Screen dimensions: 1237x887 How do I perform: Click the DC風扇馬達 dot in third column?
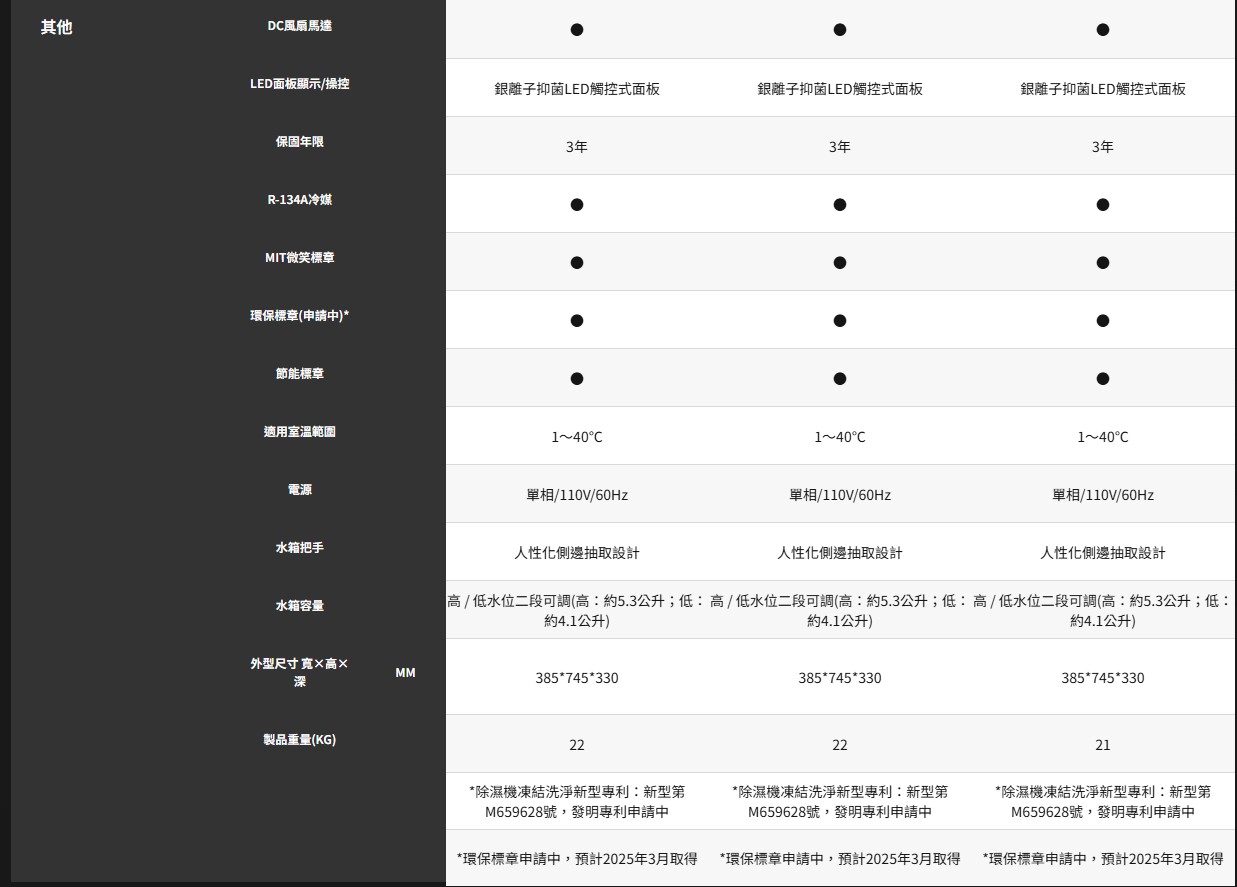point(1103,30)
